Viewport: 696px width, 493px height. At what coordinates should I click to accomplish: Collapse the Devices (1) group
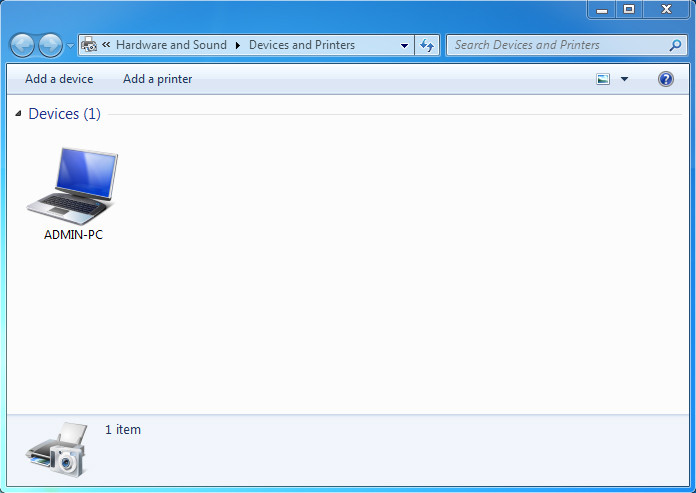tap(19, 114)
